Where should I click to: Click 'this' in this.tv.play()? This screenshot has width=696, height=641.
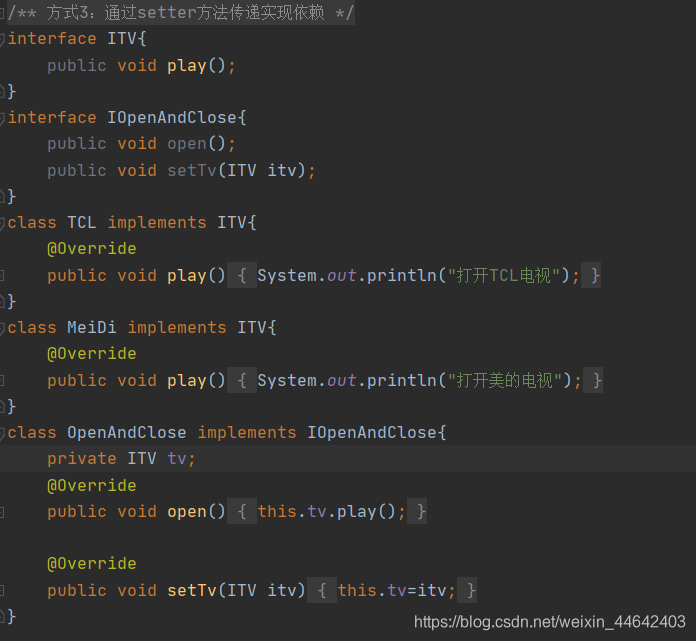[277, 511]
